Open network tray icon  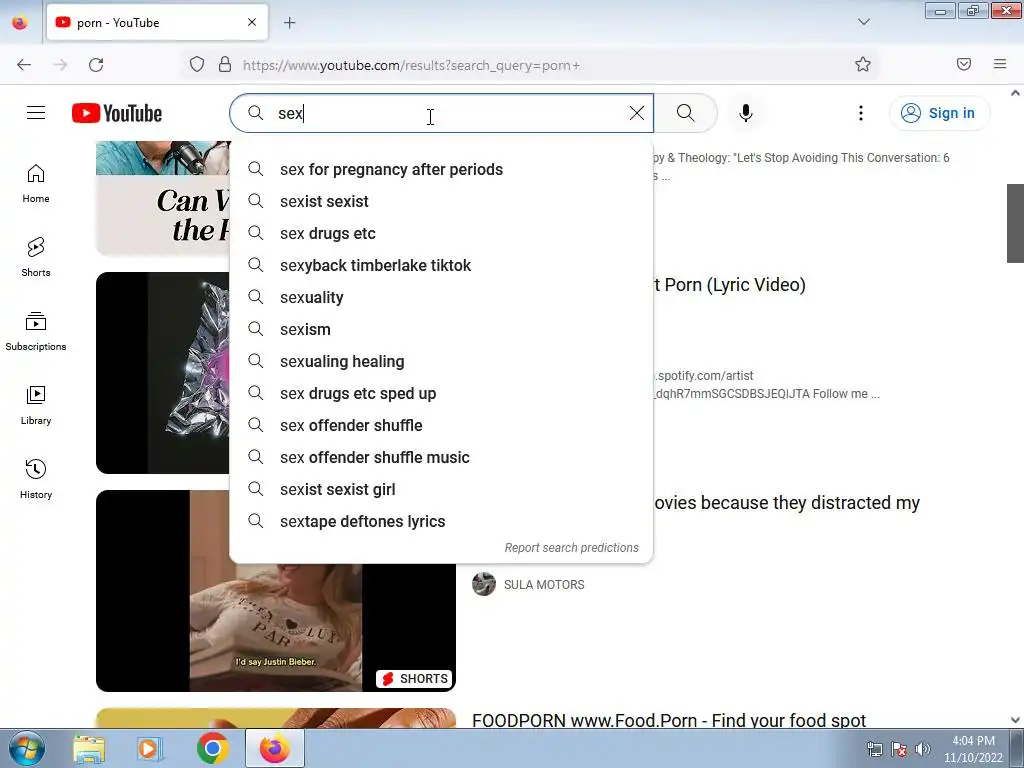(874, 749)
